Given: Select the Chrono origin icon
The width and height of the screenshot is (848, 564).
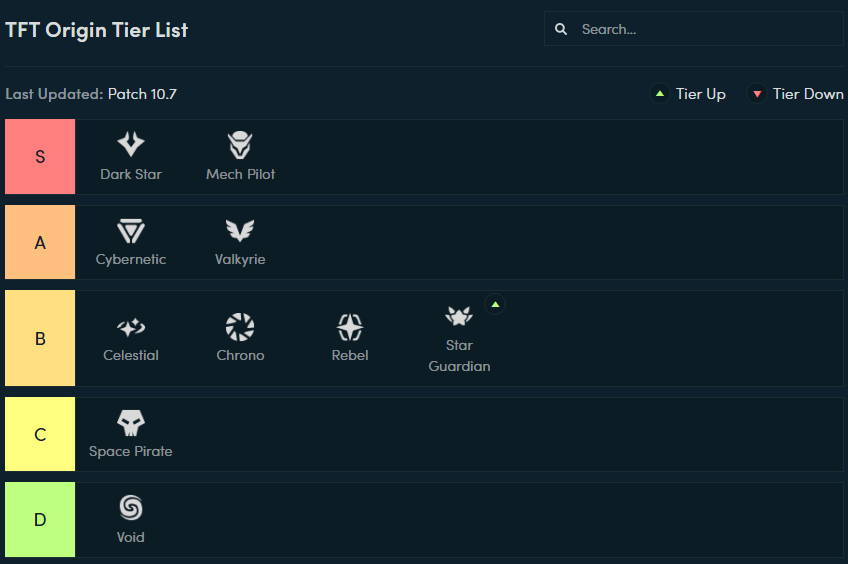Looking at the screenshot, I should pyautogui.click(x=240, y=327).
